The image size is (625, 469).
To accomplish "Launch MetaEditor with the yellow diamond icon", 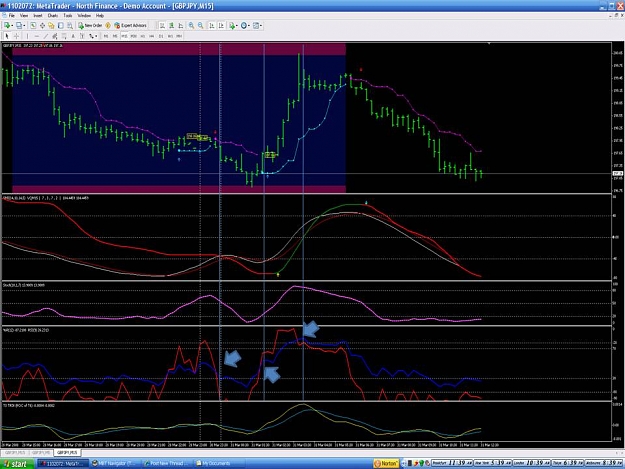I will coord(108,26).
